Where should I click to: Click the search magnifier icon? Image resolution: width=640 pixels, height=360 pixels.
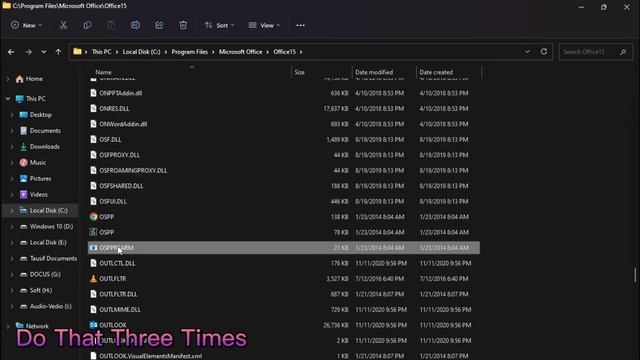coord(623,52)
